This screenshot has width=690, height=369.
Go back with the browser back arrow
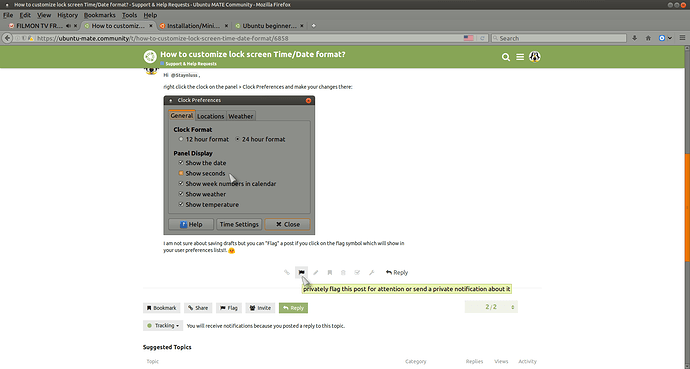(x=7, y=38)
